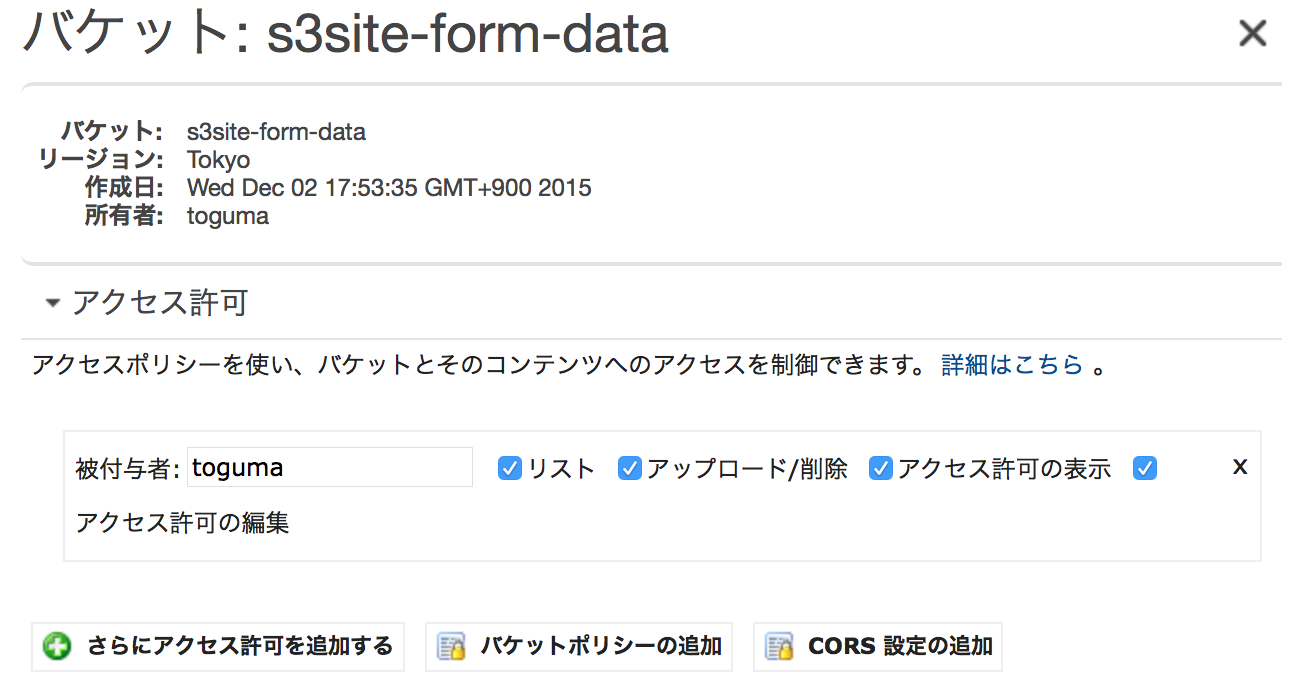1290x694 pixels.
Task: Close the bucket properties panel with the X
Action: [1252, 33]
